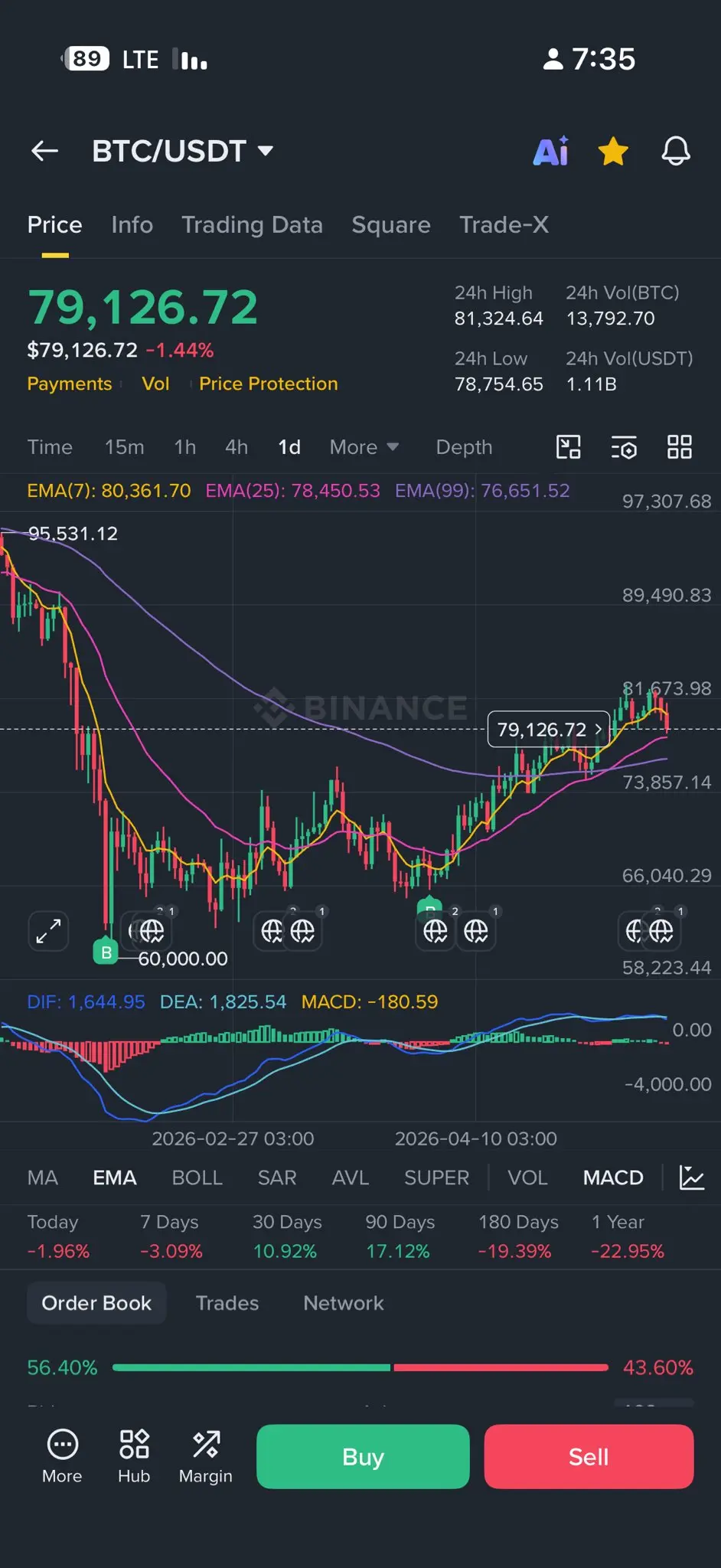Screen dimensions: 721x1568
Task: Toggle the BOLL indicator
Action: point(197,1178)
